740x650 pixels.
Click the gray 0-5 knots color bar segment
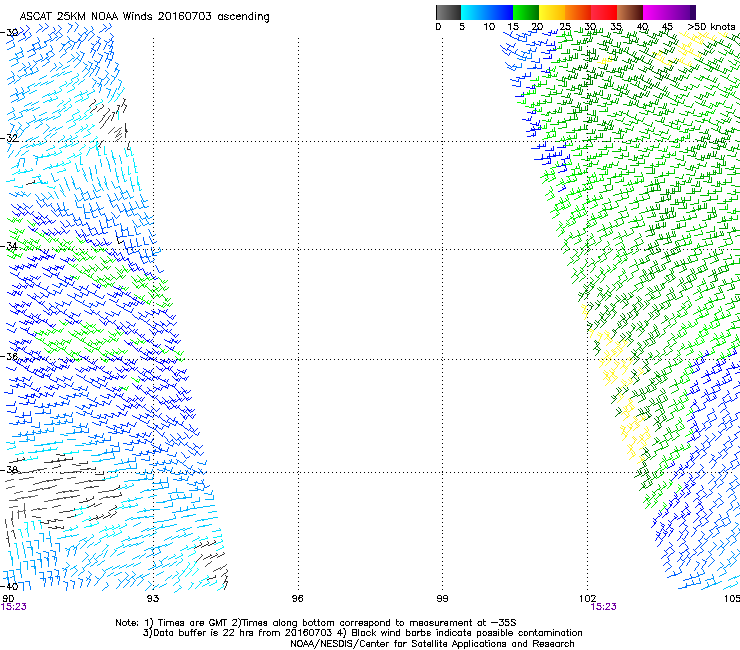[448, 12]
